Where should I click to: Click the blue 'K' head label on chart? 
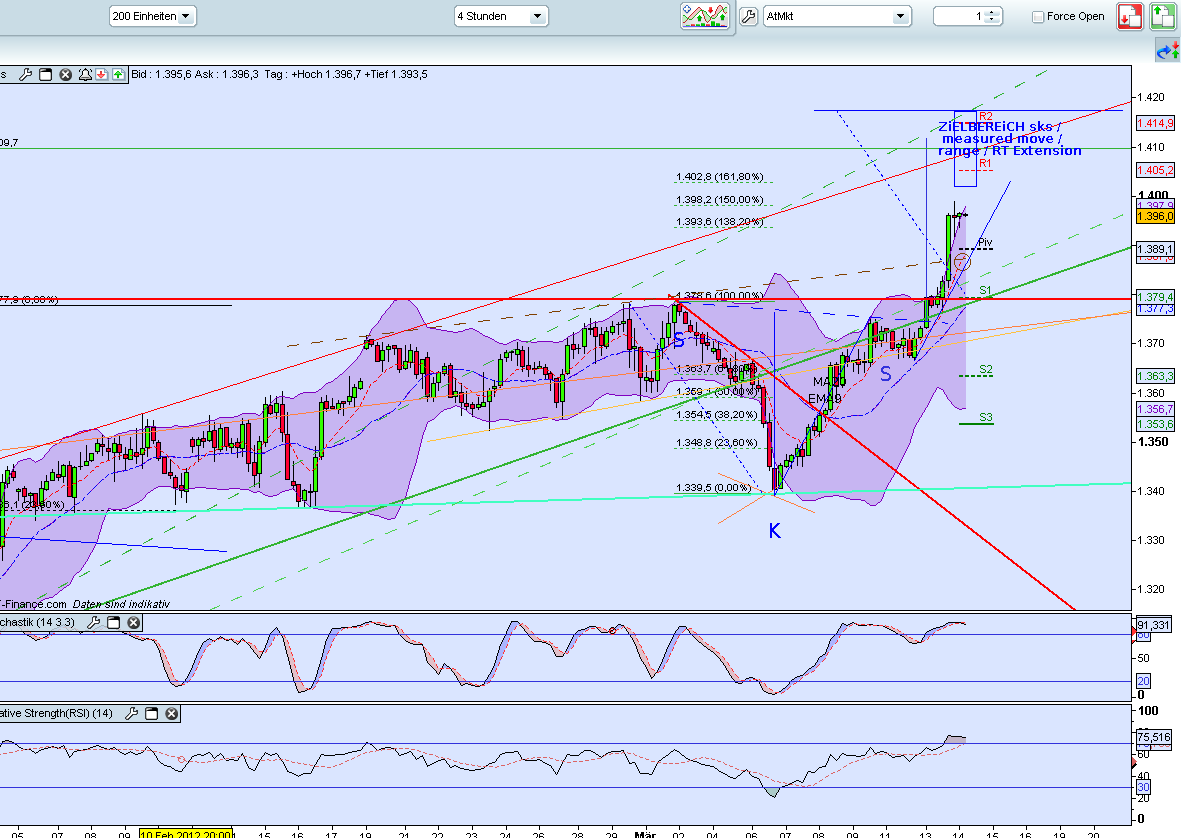click(774, 531)
